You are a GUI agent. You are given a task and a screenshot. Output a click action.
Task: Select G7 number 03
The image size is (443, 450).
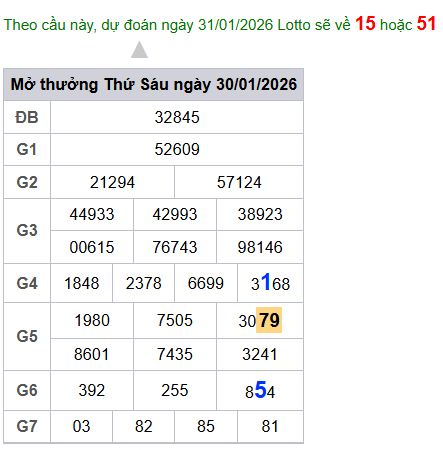[81, 427]
